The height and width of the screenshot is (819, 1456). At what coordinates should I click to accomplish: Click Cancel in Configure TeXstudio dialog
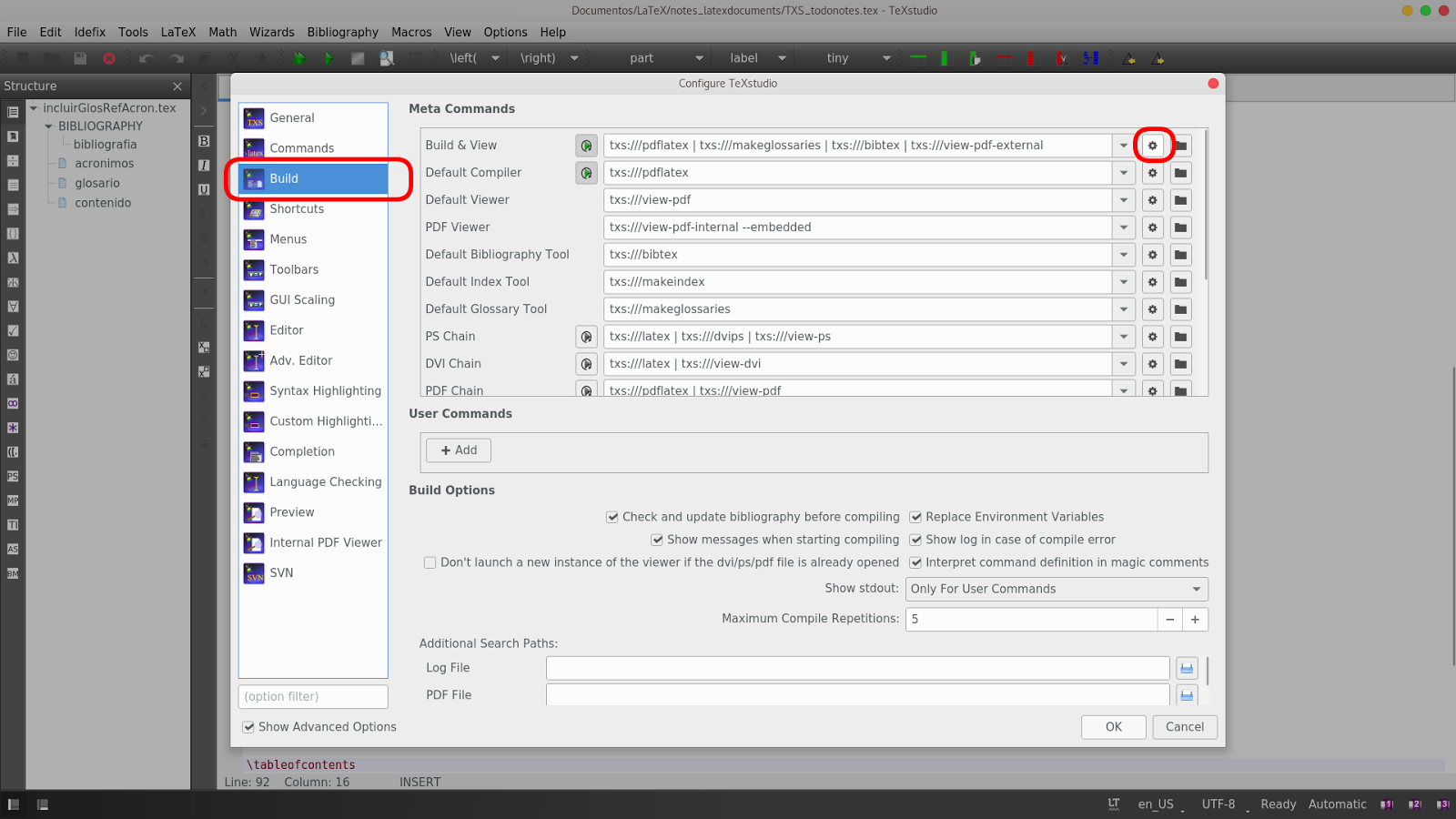click(x=1185, y=727)
